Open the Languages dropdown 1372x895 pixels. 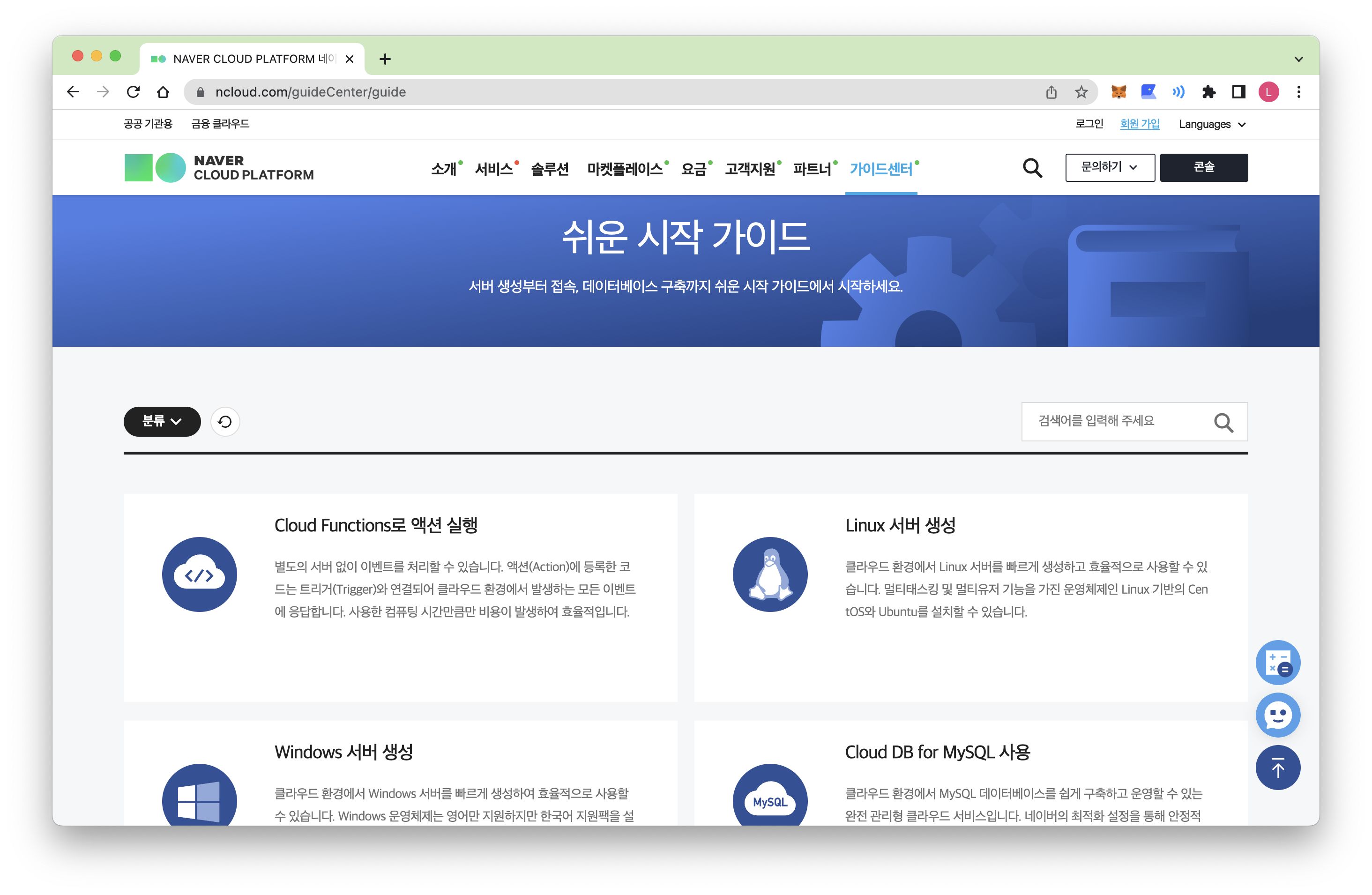point(1212,125)
